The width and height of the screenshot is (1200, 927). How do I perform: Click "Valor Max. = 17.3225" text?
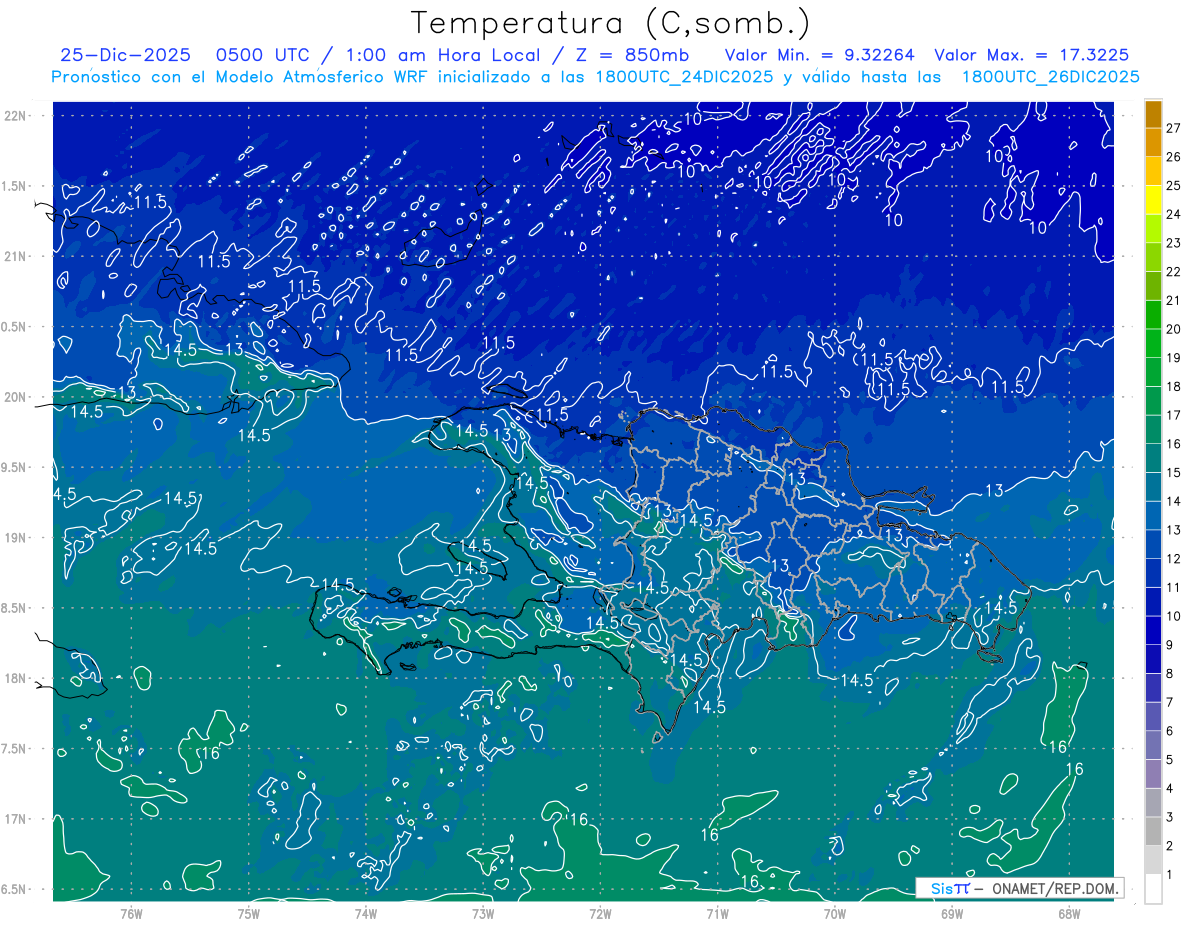click(x=1031, y=55)
